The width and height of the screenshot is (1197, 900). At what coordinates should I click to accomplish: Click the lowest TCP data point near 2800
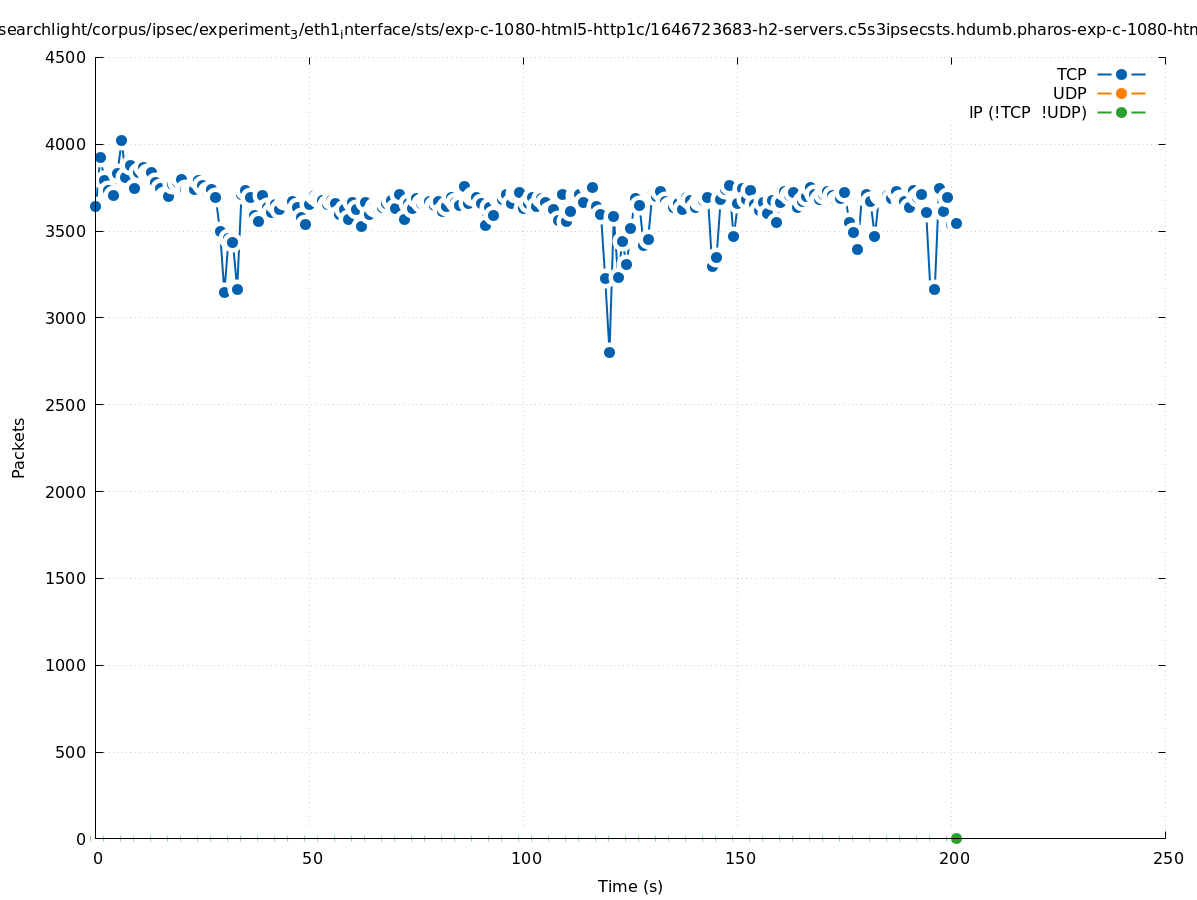(x=609, y=352)
